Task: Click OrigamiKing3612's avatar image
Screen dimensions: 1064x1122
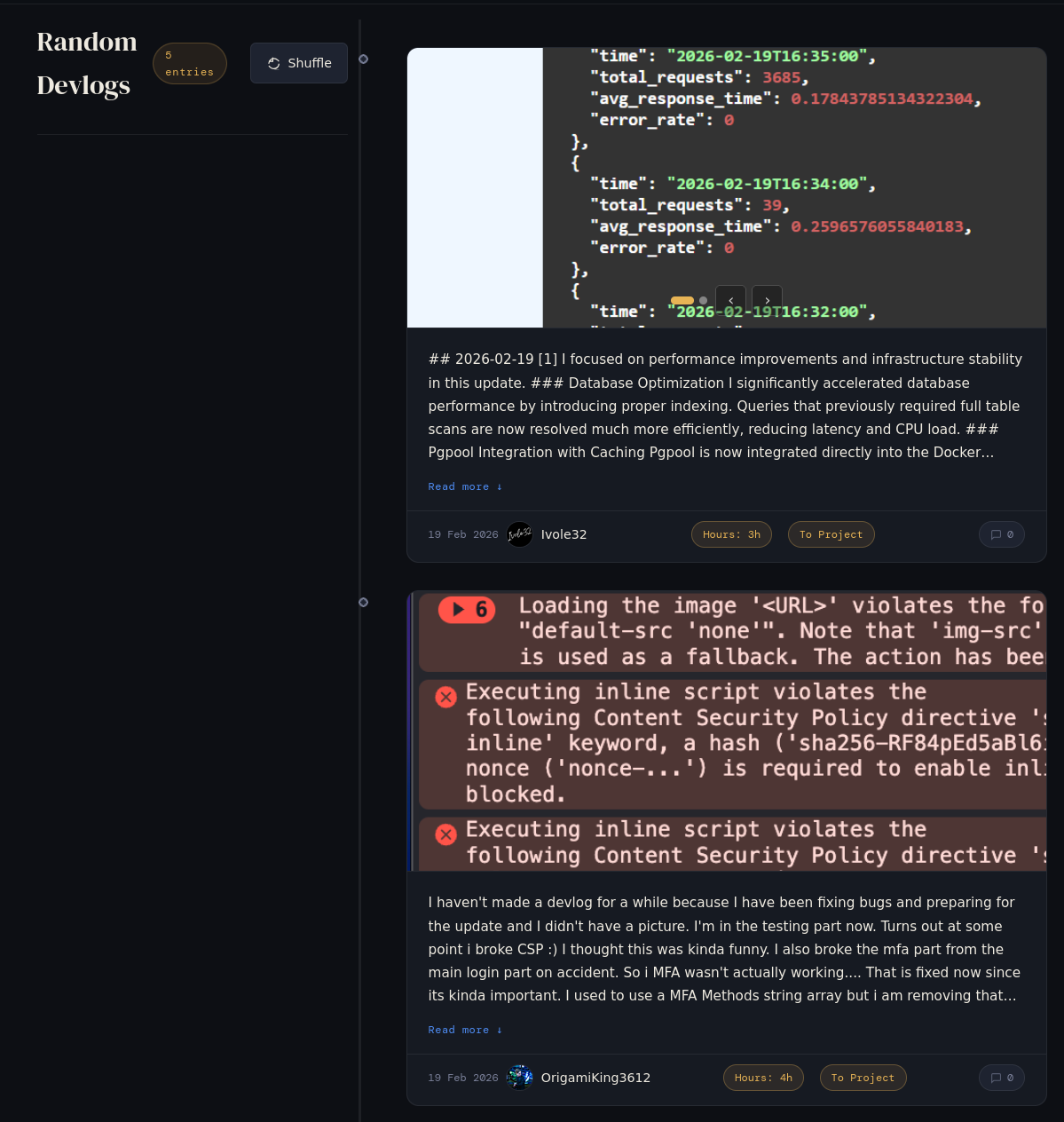Action: 519,1078
